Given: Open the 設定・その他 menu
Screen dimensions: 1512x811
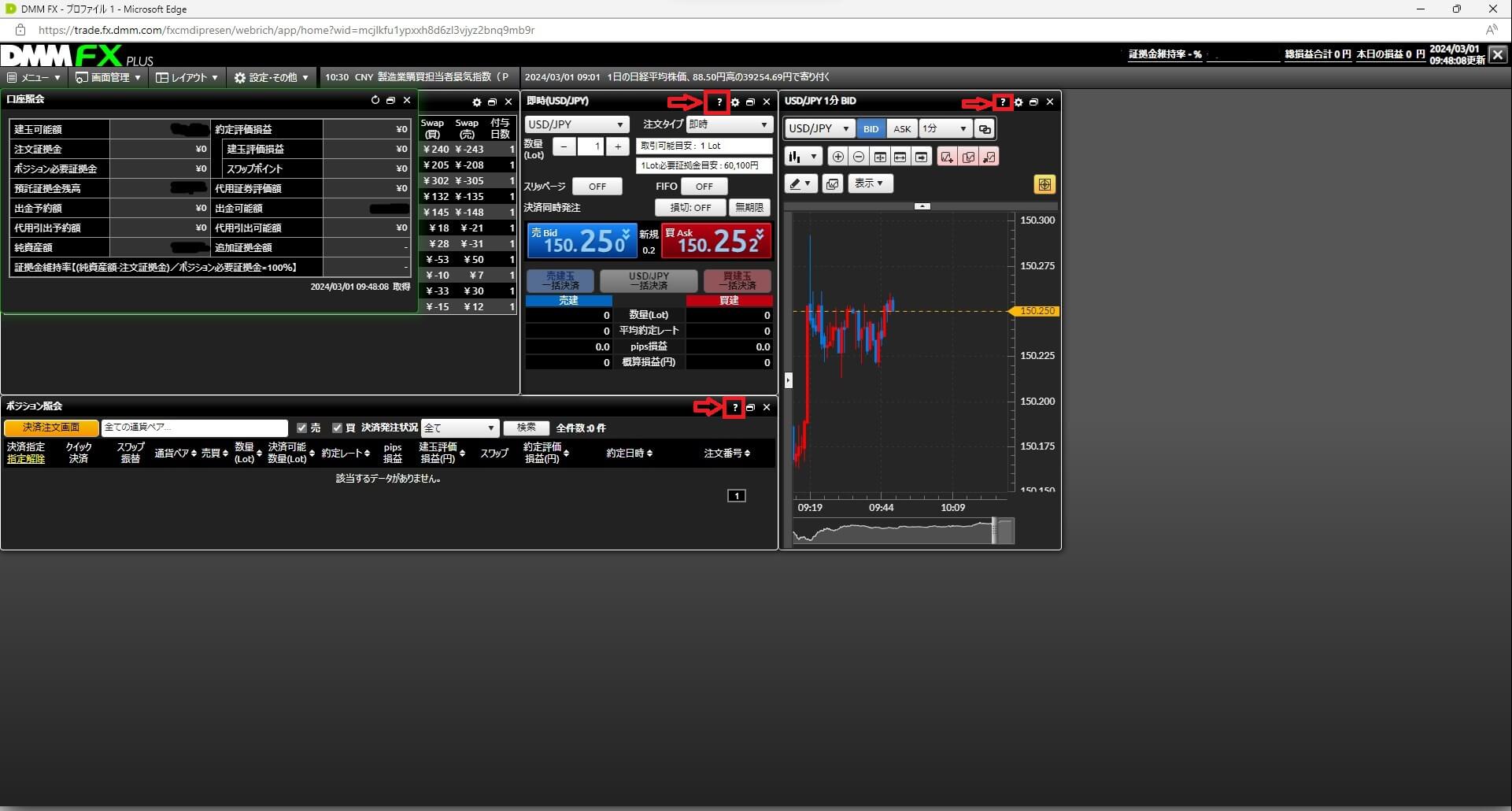Looking at the screenshot, I should [x=272, y=77].
